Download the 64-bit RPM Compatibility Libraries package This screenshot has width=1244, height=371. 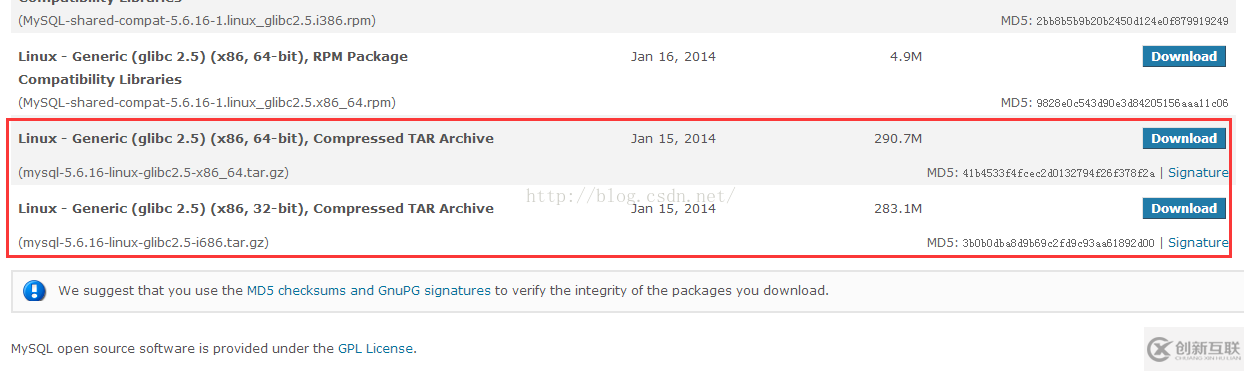pyautogui.click(x=1184, y=57)
